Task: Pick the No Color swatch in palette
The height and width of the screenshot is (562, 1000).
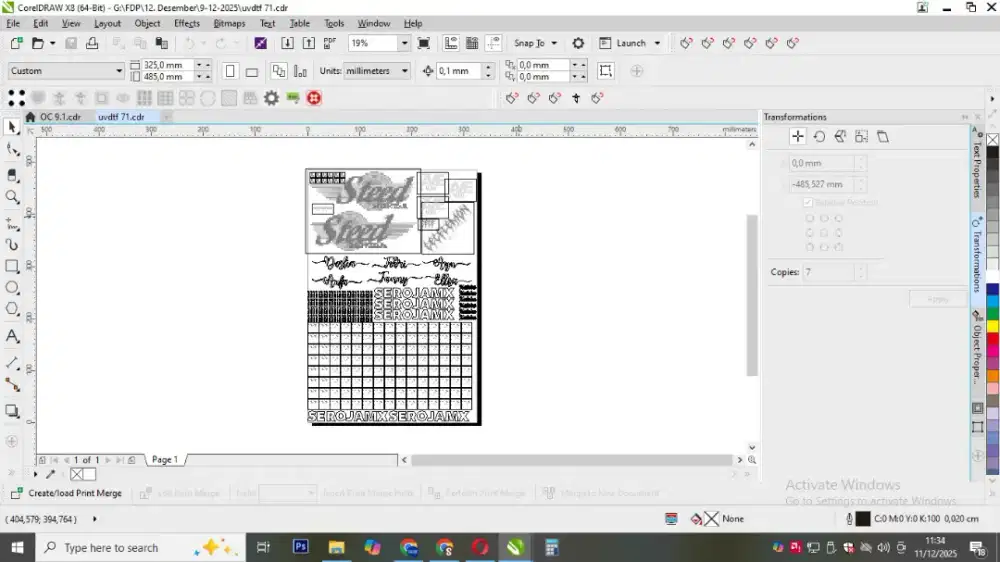Action: point(992,140)
